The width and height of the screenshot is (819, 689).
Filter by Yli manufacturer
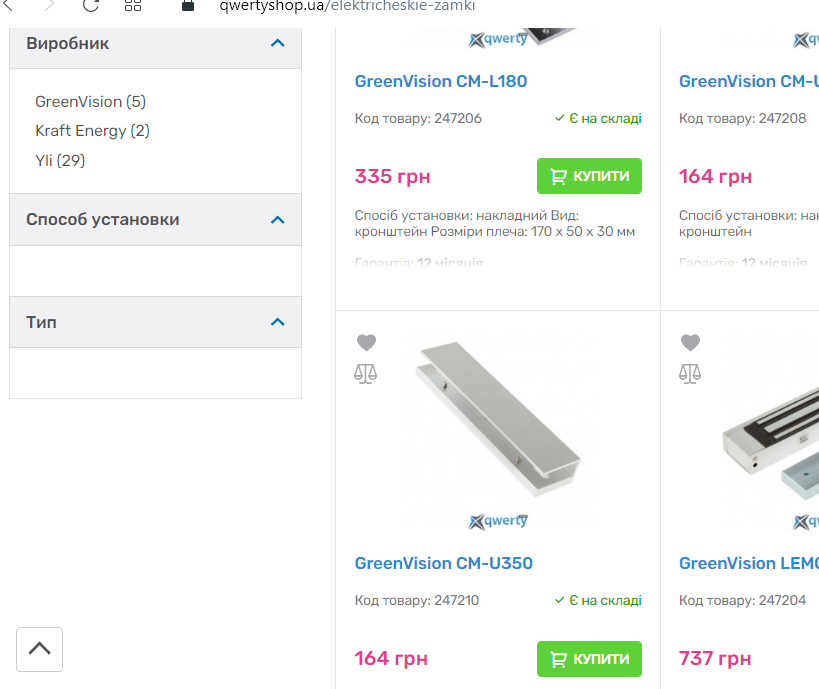point(60,160)
